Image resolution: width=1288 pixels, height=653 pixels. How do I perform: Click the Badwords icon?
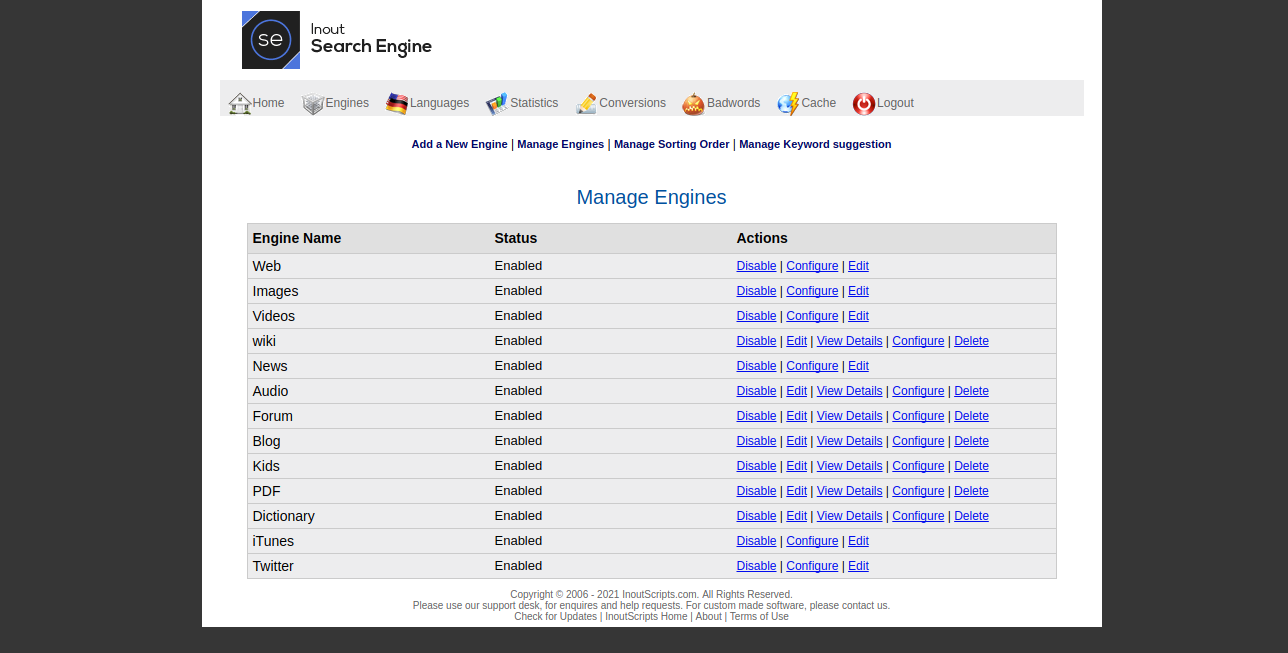coord(694,103)
